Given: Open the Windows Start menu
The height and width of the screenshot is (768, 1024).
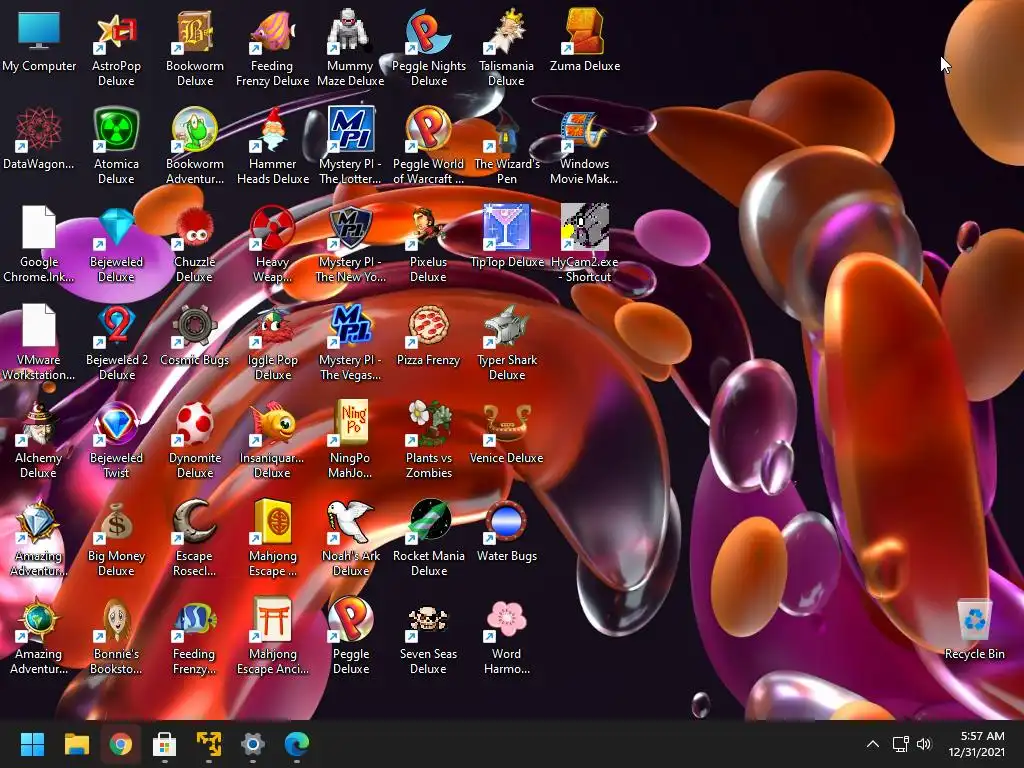Looking at the screenshot, I should [32, 744].
